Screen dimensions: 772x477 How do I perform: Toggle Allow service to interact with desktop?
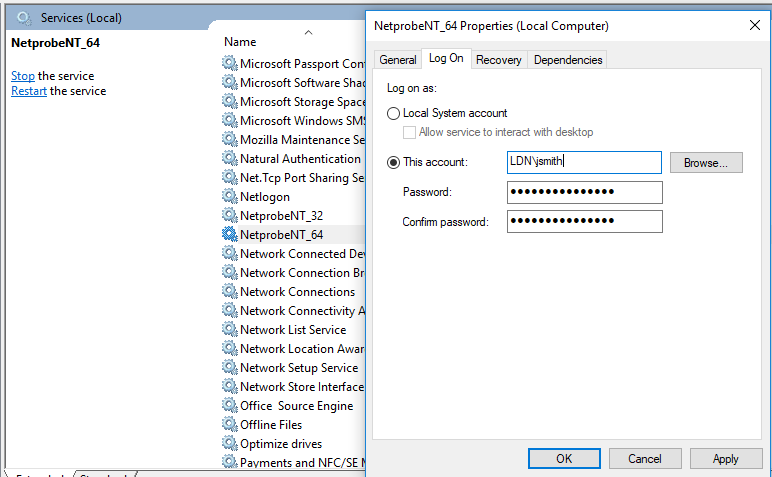tap(409, 132)
